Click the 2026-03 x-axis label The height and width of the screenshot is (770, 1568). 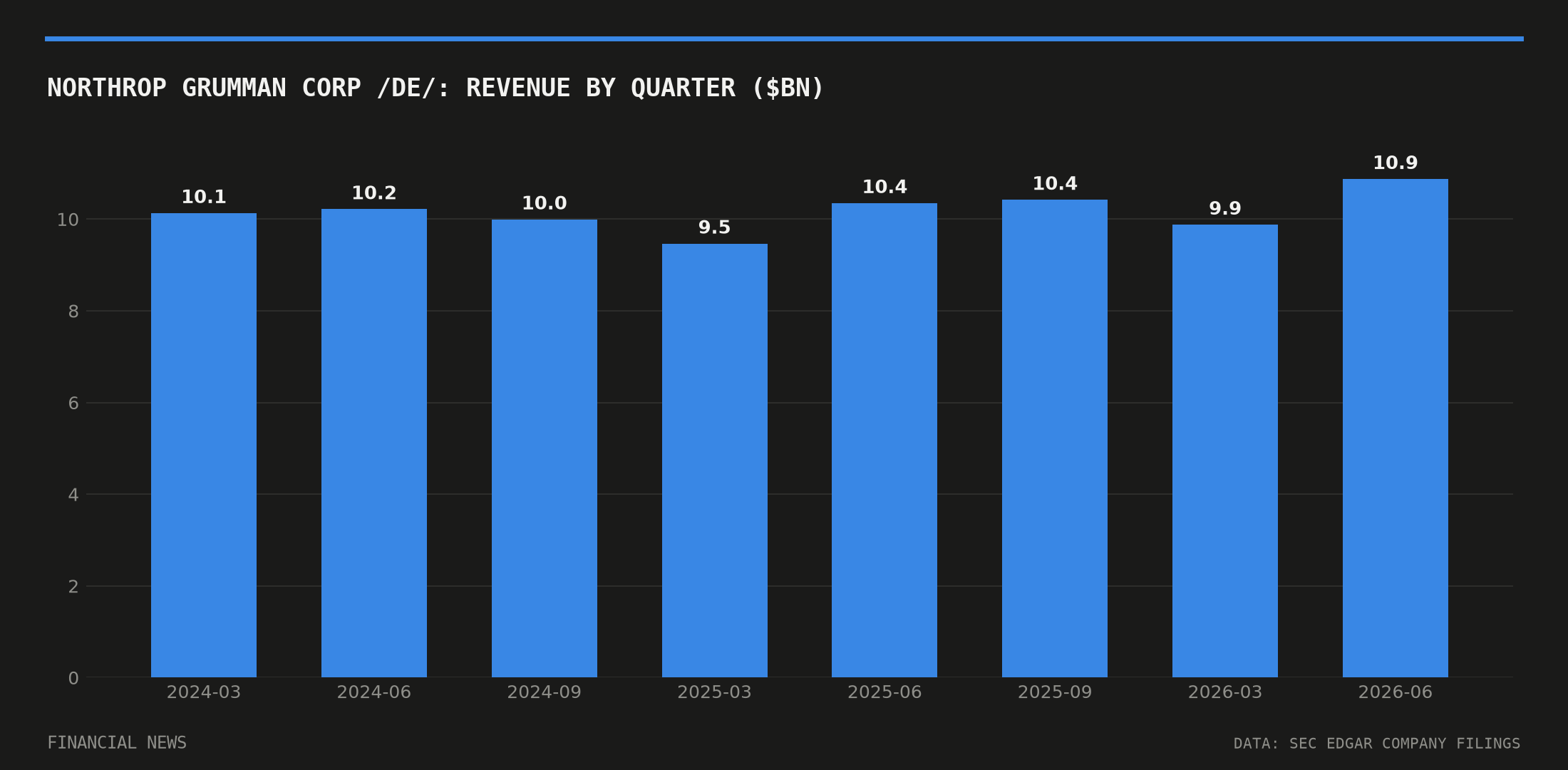(1225, 692)
